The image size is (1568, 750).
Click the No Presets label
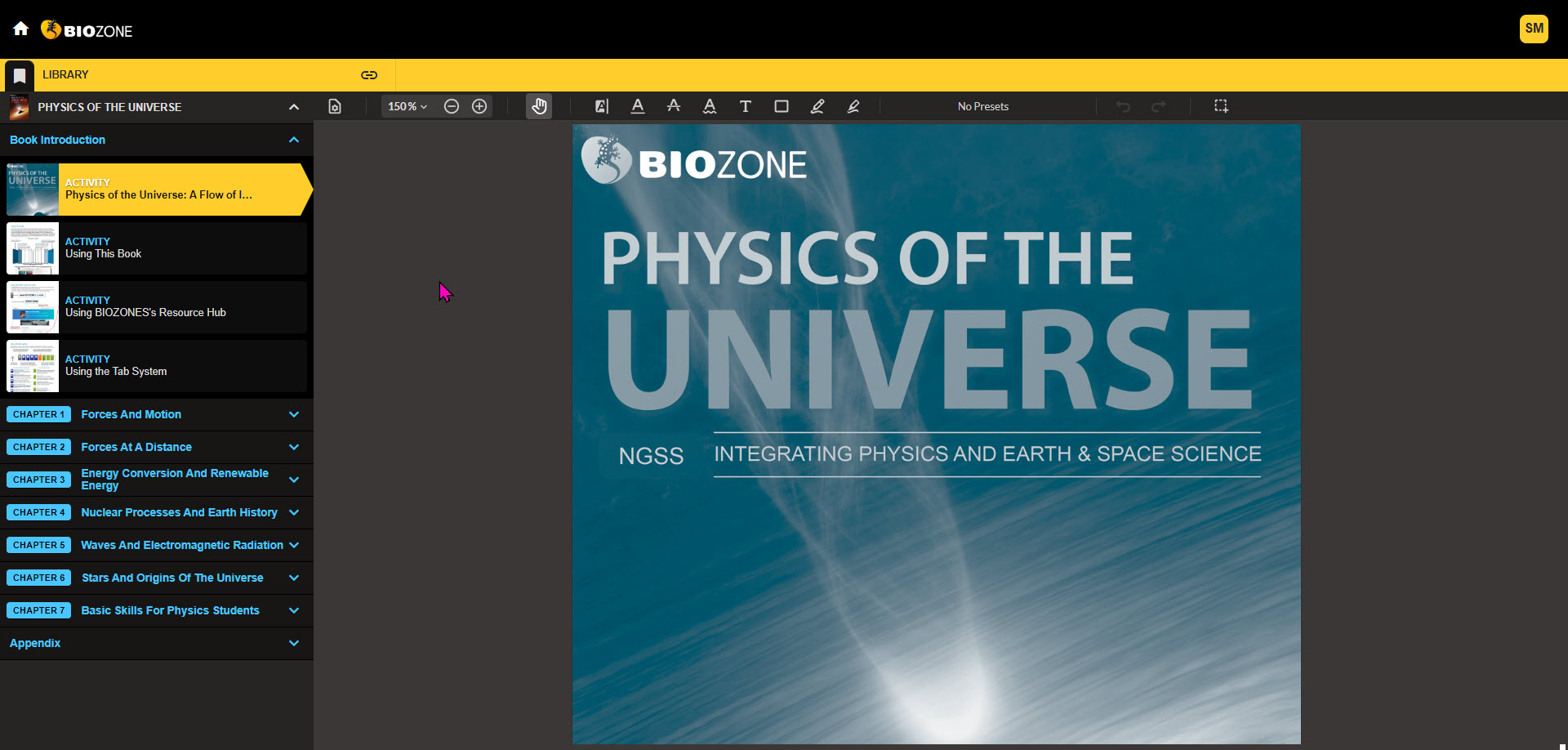pos(983,106)
